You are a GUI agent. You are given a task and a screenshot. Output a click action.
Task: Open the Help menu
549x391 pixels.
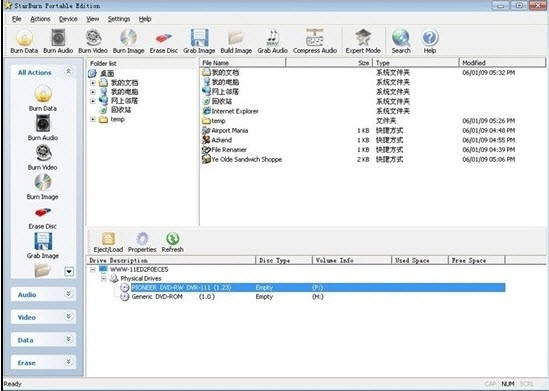pos(145,19)
